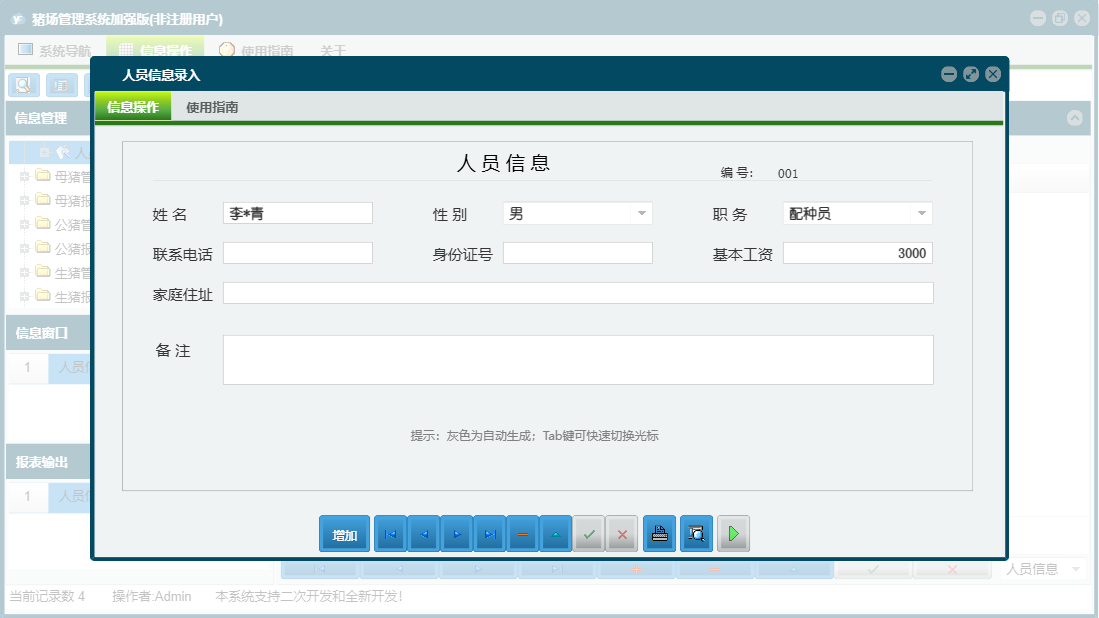
Task: Advance to the next record icon
Action: (x=457, y=533)
